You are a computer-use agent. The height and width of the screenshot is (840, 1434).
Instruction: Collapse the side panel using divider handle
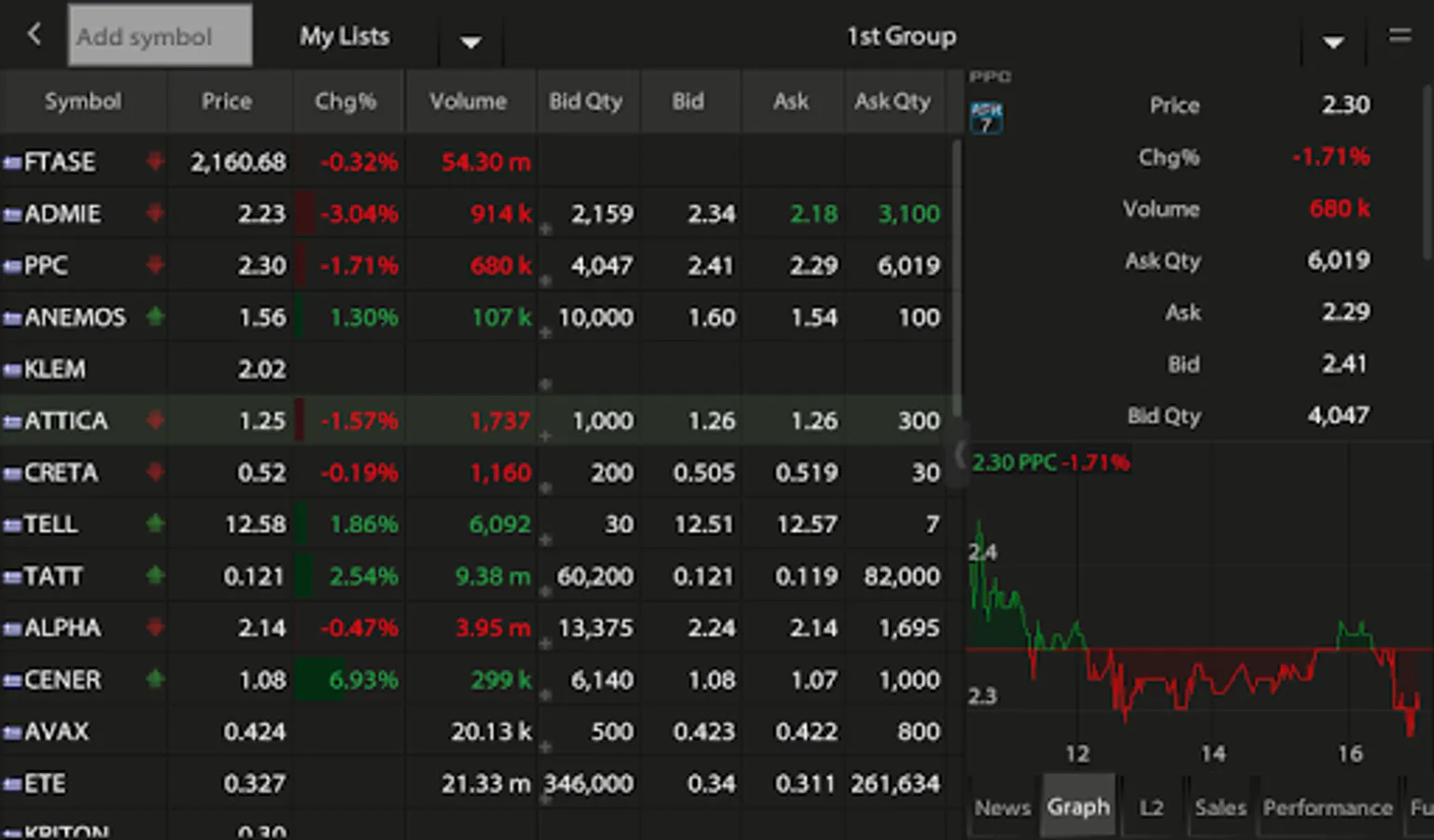pos(961,455)
